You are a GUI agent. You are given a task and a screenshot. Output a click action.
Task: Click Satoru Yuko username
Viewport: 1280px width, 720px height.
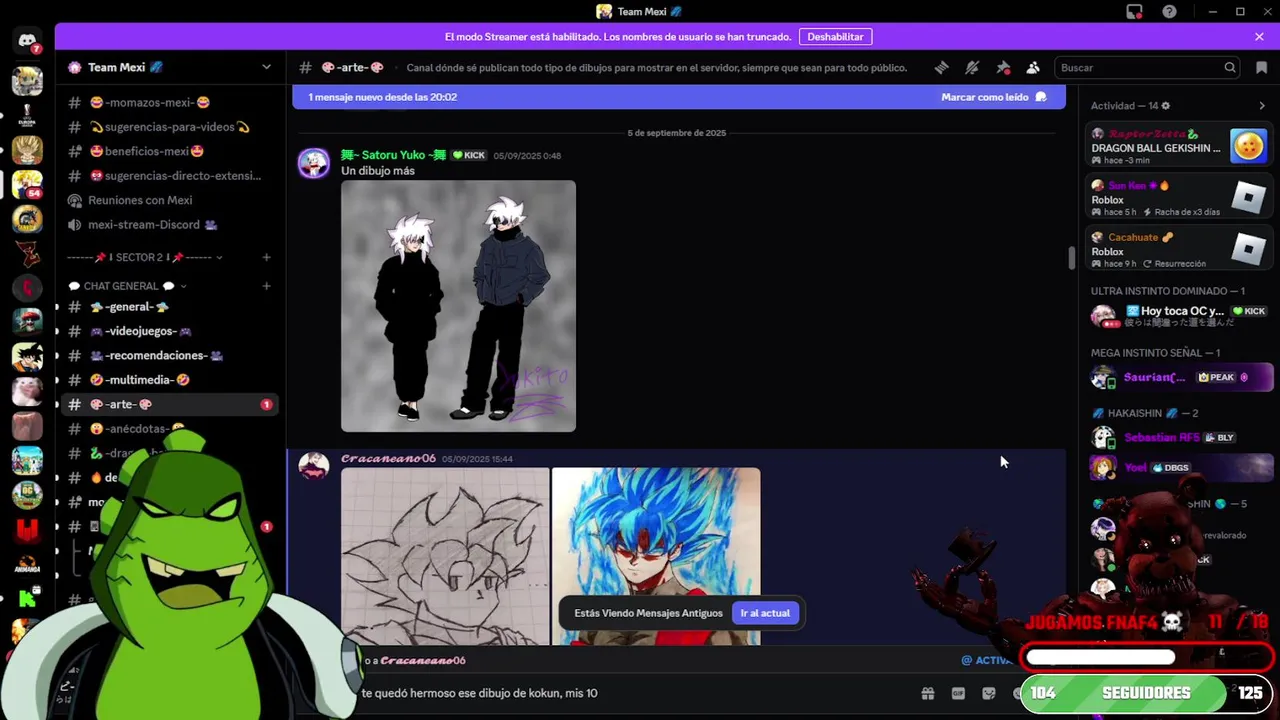pos(393,155)
